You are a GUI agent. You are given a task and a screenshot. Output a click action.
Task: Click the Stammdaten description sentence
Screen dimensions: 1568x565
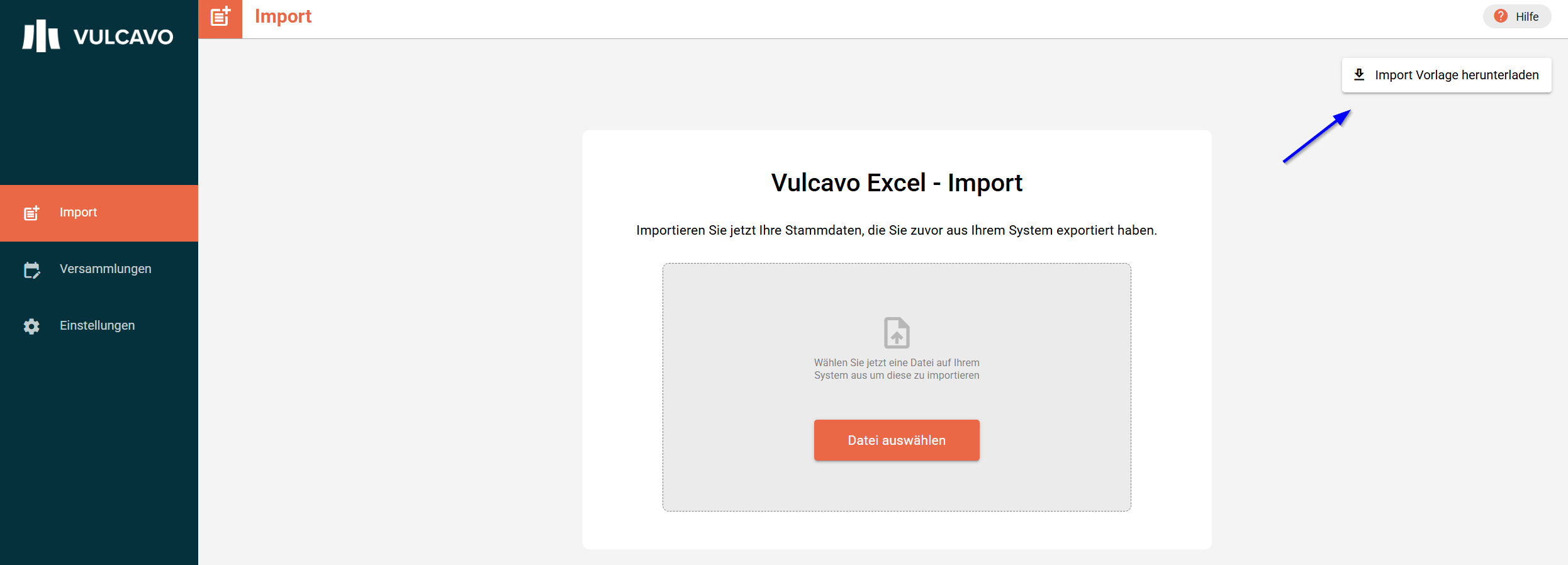[897, 230]
